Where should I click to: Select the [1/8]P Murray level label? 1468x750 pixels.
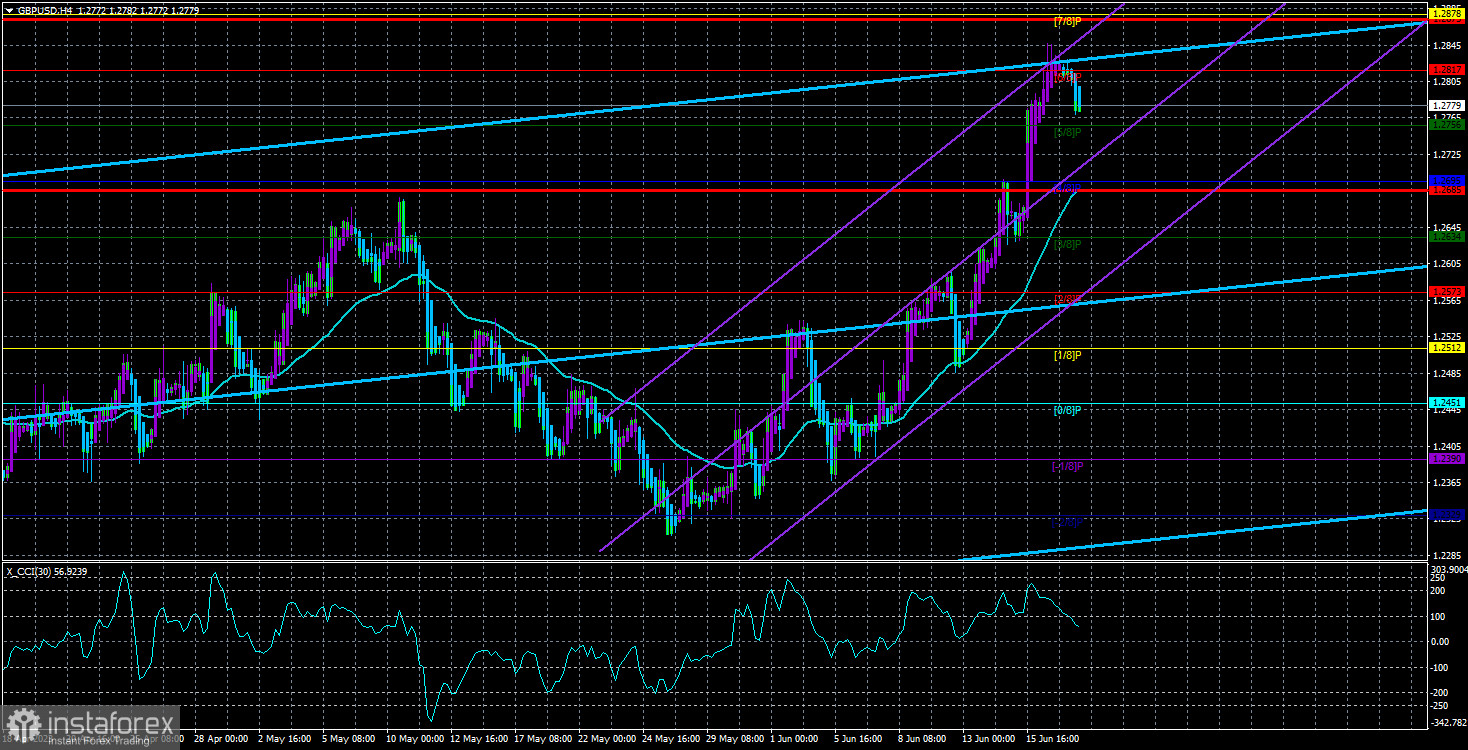(x=1068, y=355)
